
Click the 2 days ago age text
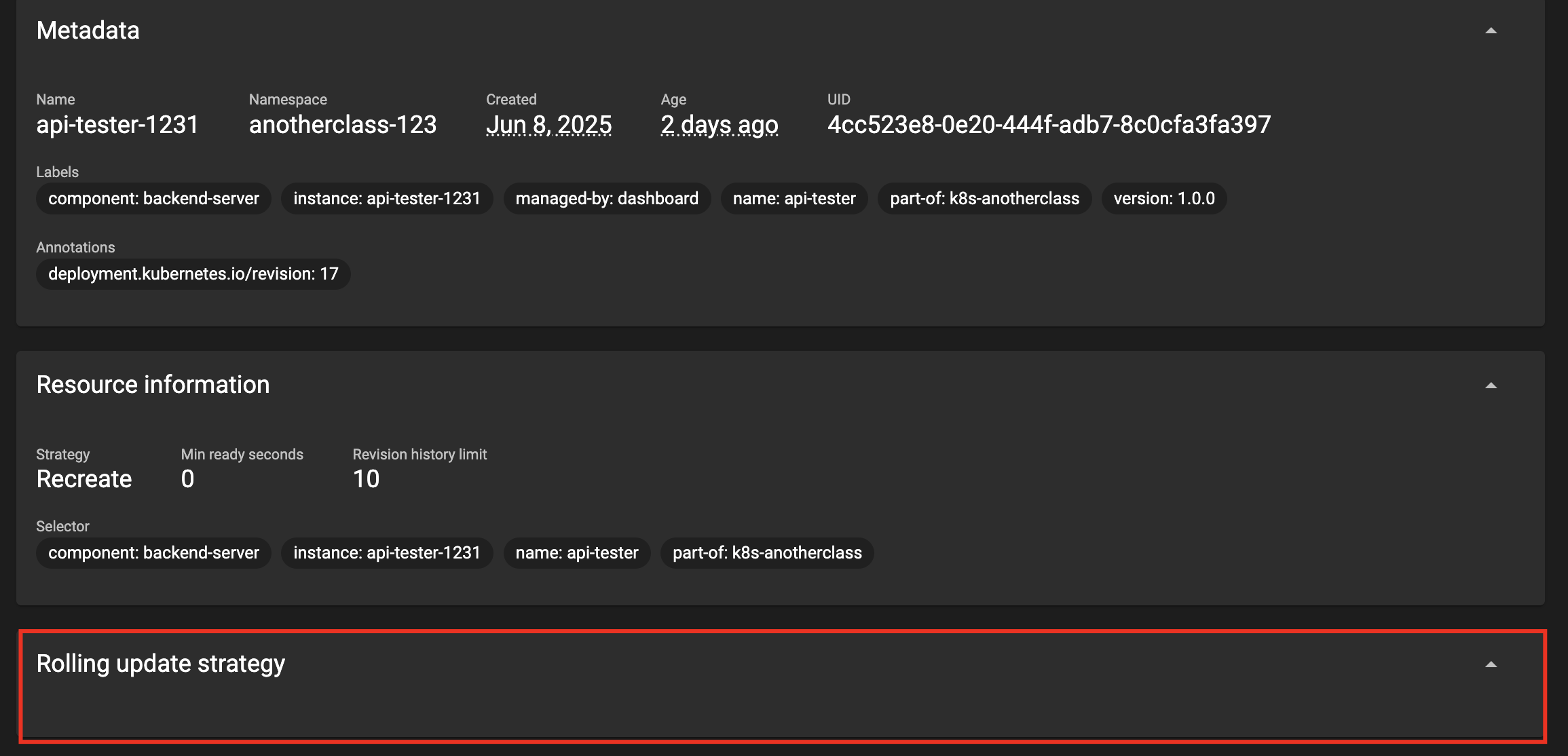pyautogui.click(x=720, y=125)
